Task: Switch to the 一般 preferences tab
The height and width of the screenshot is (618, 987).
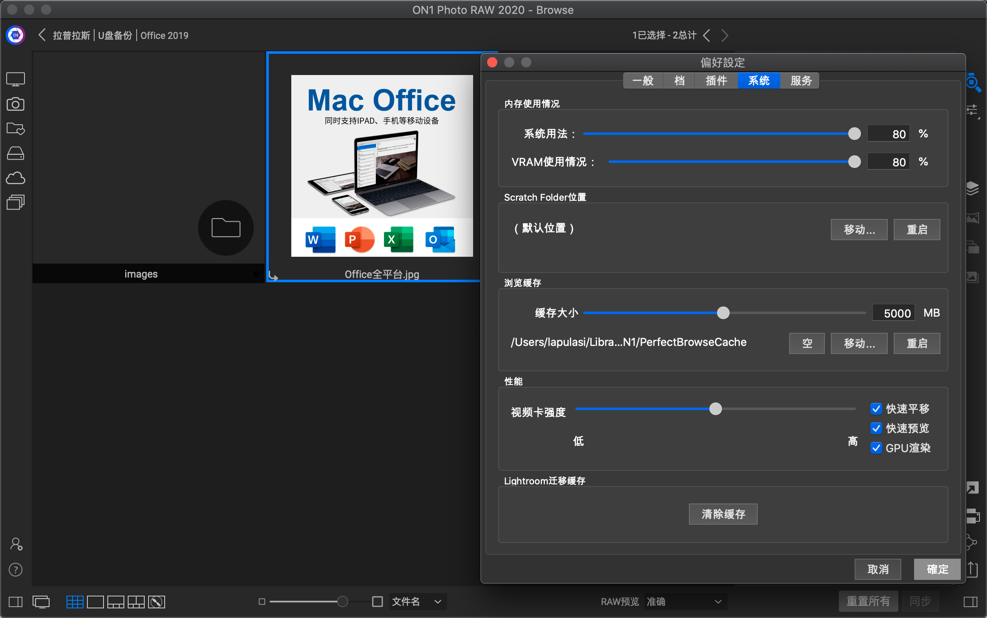Action: [x=643, y=81]
